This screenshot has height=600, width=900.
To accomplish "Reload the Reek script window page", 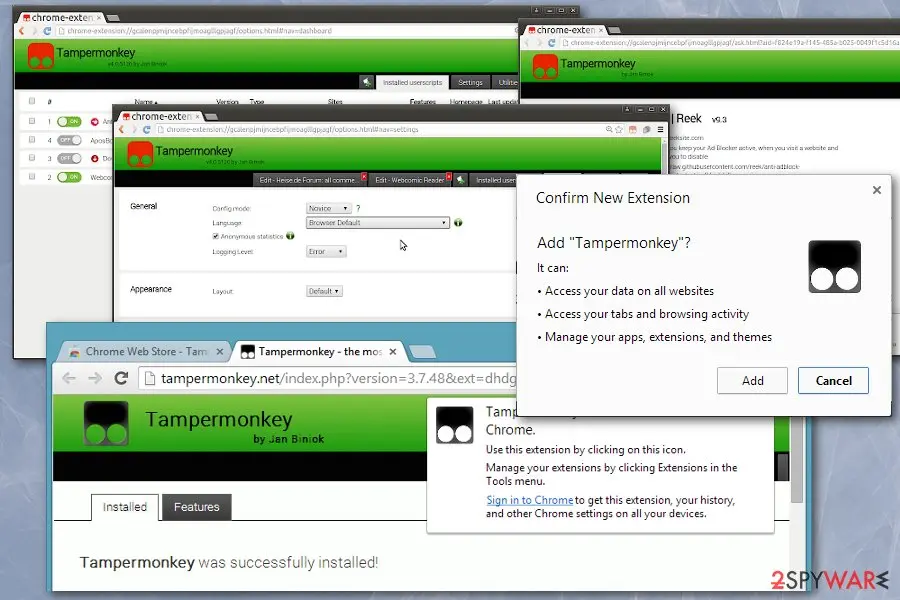I will [552, 43].
